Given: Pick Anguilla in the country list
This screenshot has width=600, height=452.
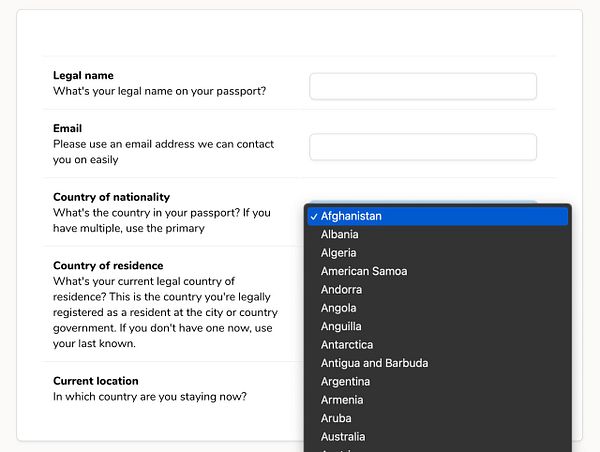Looking at the screenshot, I should pos(341,326).
